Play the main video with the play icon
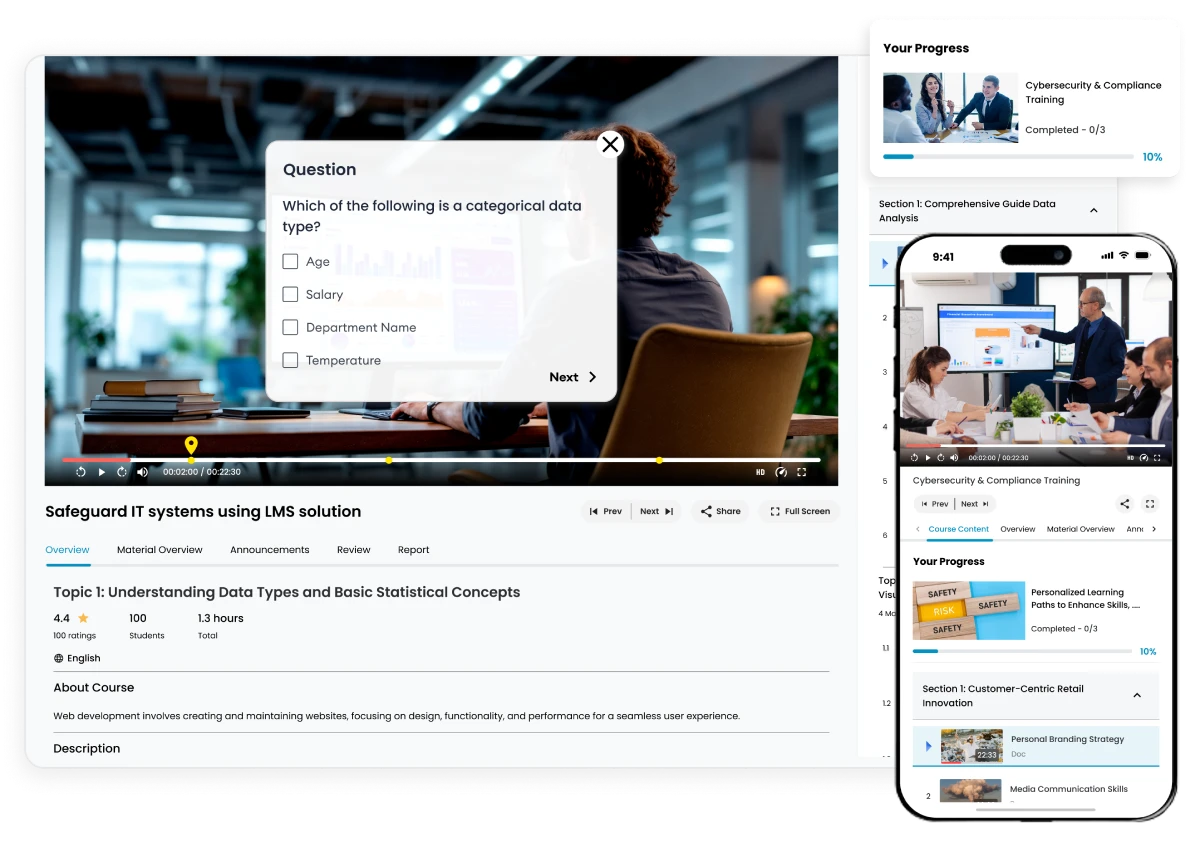This screenshot has width=1200, height=842. [101, 472]
